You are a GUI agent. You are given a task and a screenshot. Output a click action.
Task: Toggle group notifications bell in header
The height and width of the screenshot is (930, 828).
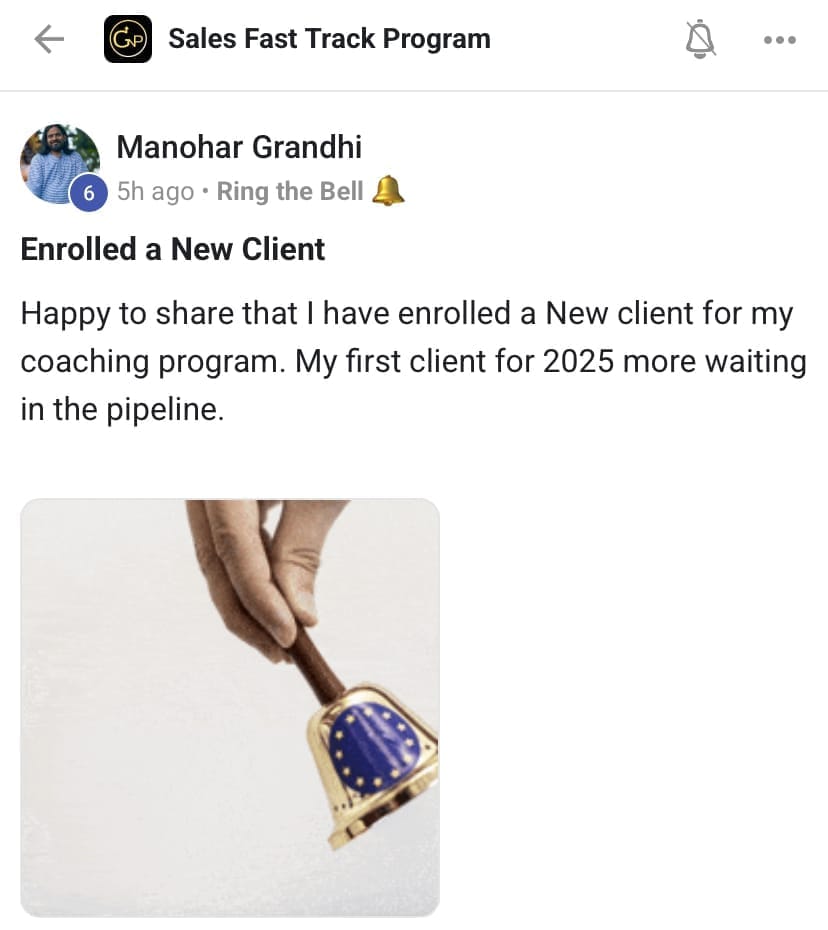tap(700, 39)
